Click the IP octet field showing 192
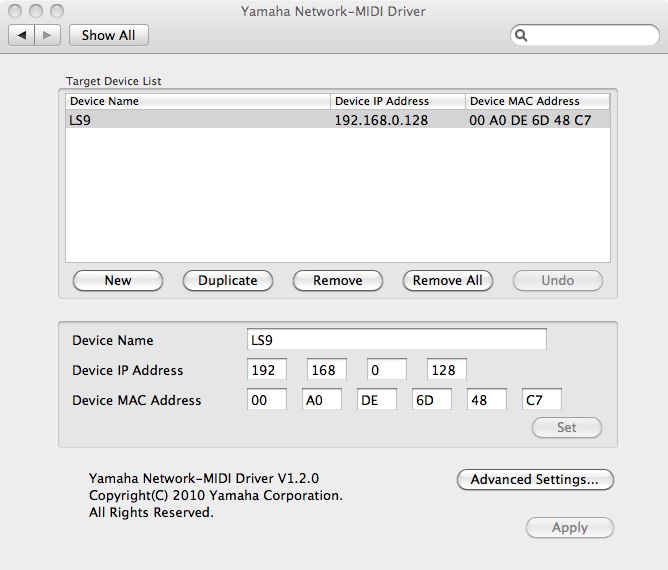This screenshot has width=668, height=570. [267, 369]
